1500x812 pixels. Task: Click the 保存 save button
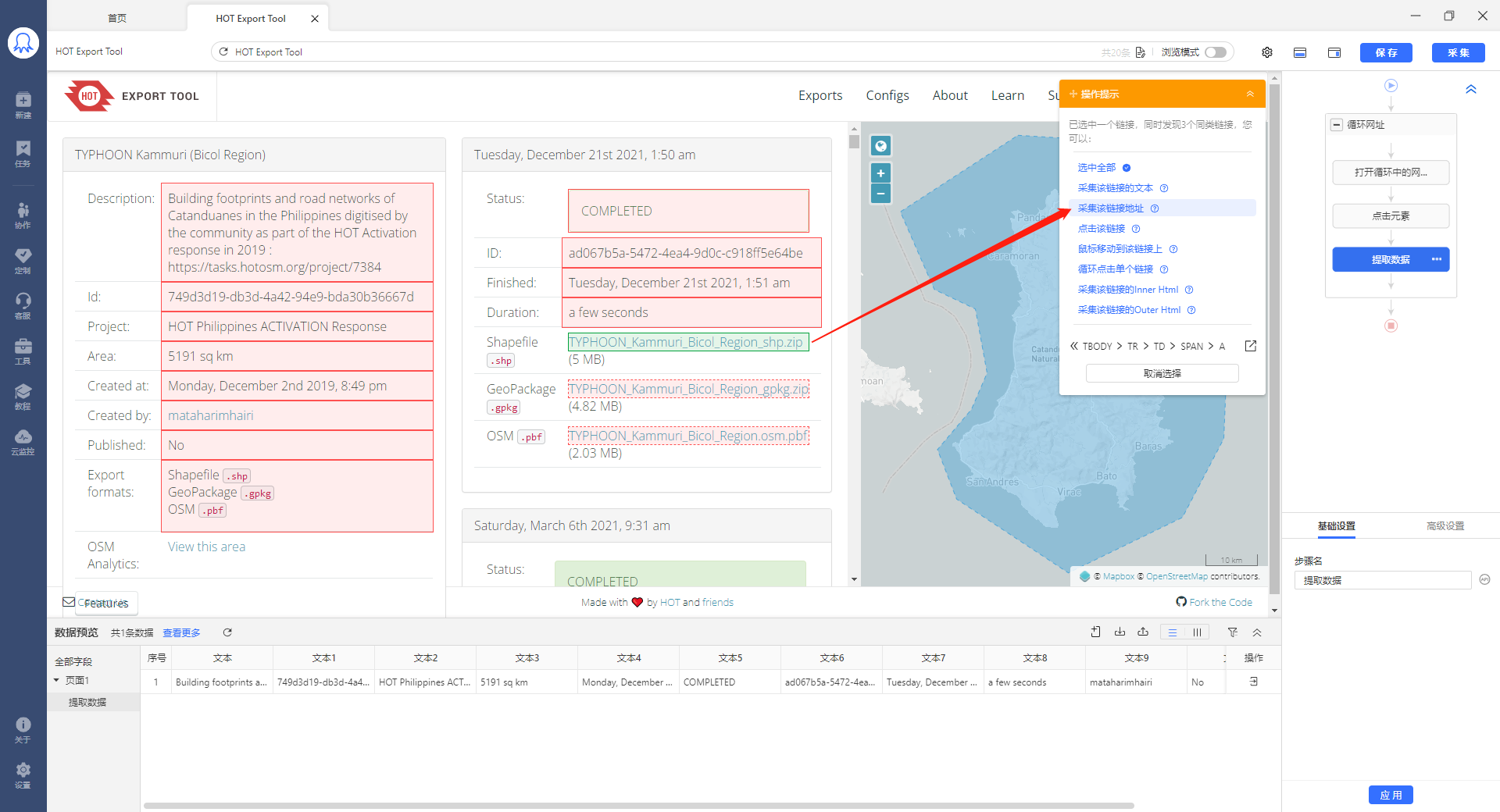[1386, 52]
